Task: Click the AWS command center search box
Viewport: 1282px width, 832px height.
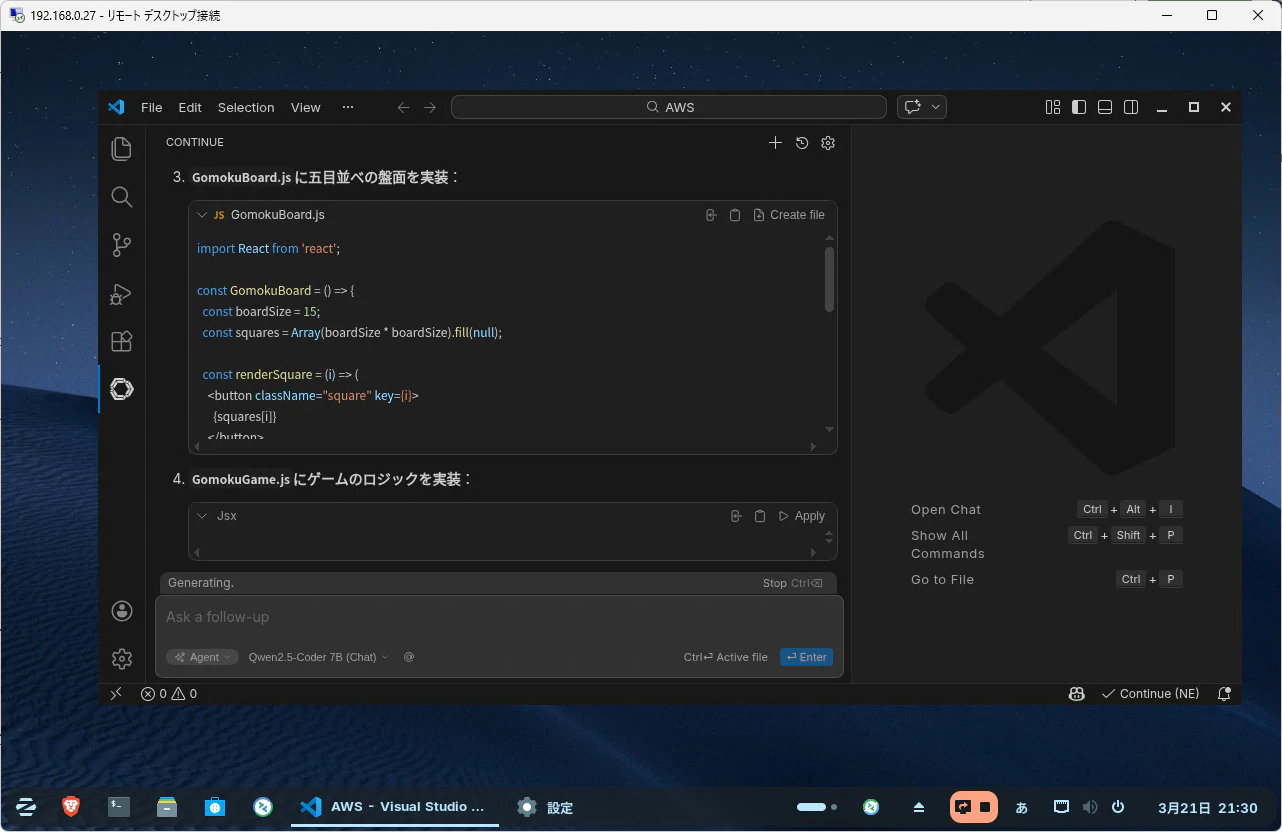Action: point(669,107)
